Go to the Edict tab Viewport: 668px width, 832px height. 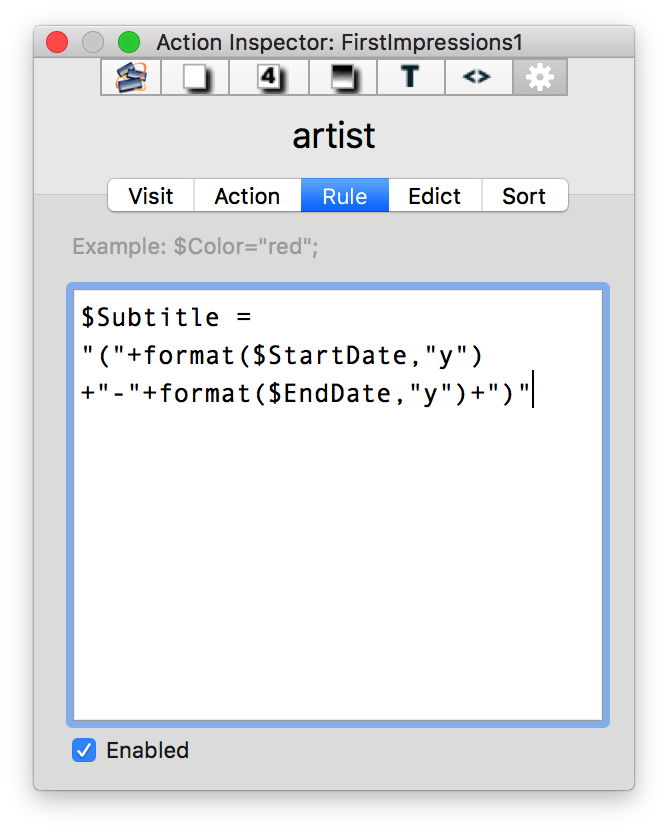click(434, 196)
